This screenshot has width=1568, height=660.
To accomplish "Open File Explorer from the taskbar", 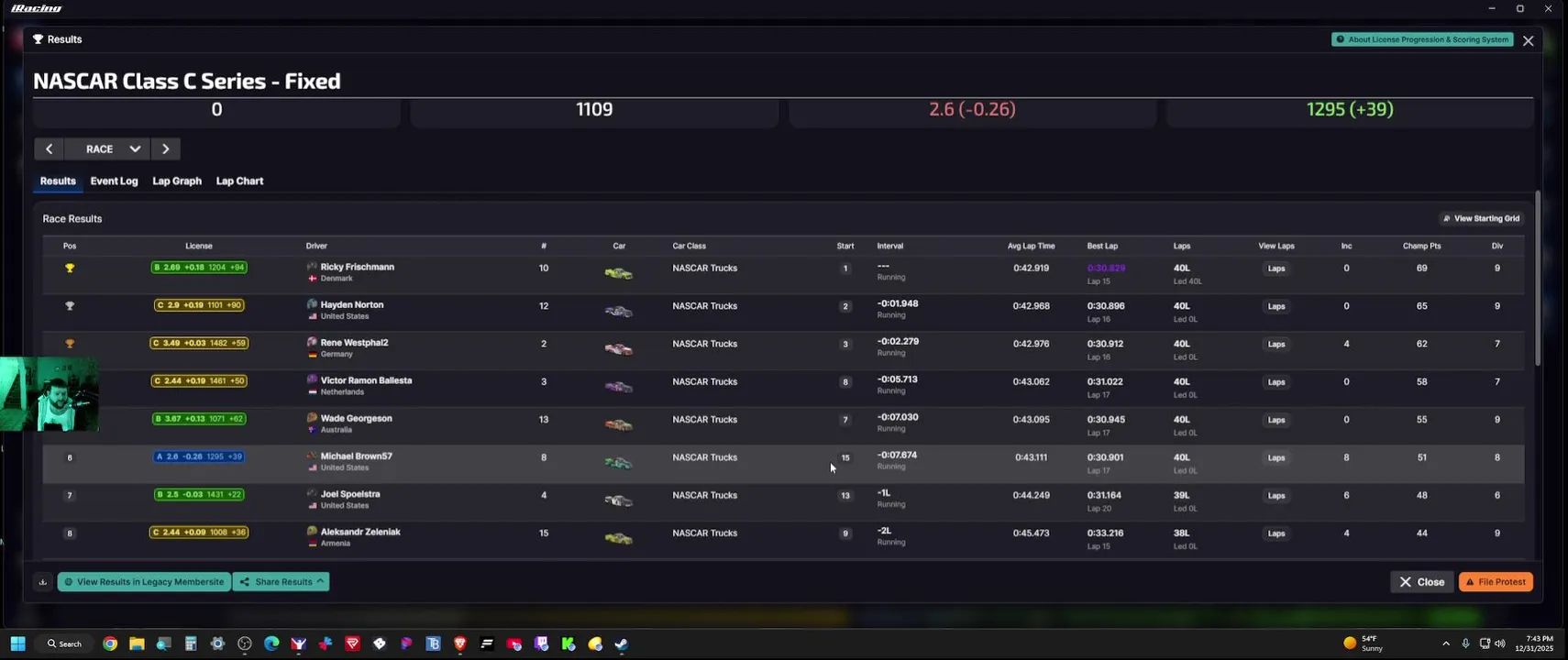I will 137,643.
